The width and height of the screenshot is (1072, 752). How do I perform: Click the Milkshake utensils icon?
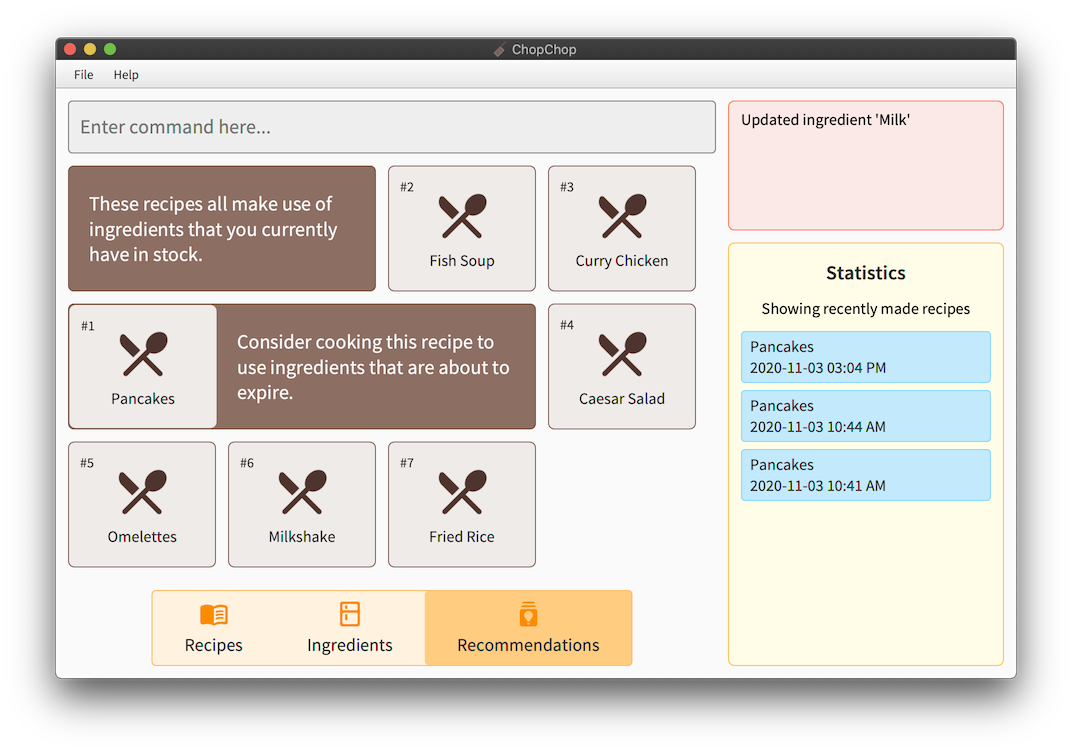tap(302, 492)
